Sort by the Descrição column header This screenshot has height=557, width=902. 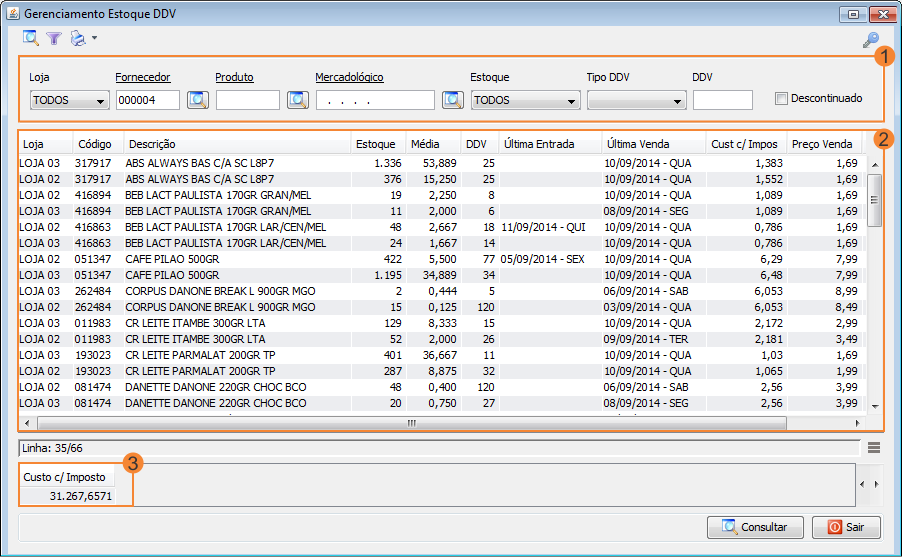pos(237,144)
